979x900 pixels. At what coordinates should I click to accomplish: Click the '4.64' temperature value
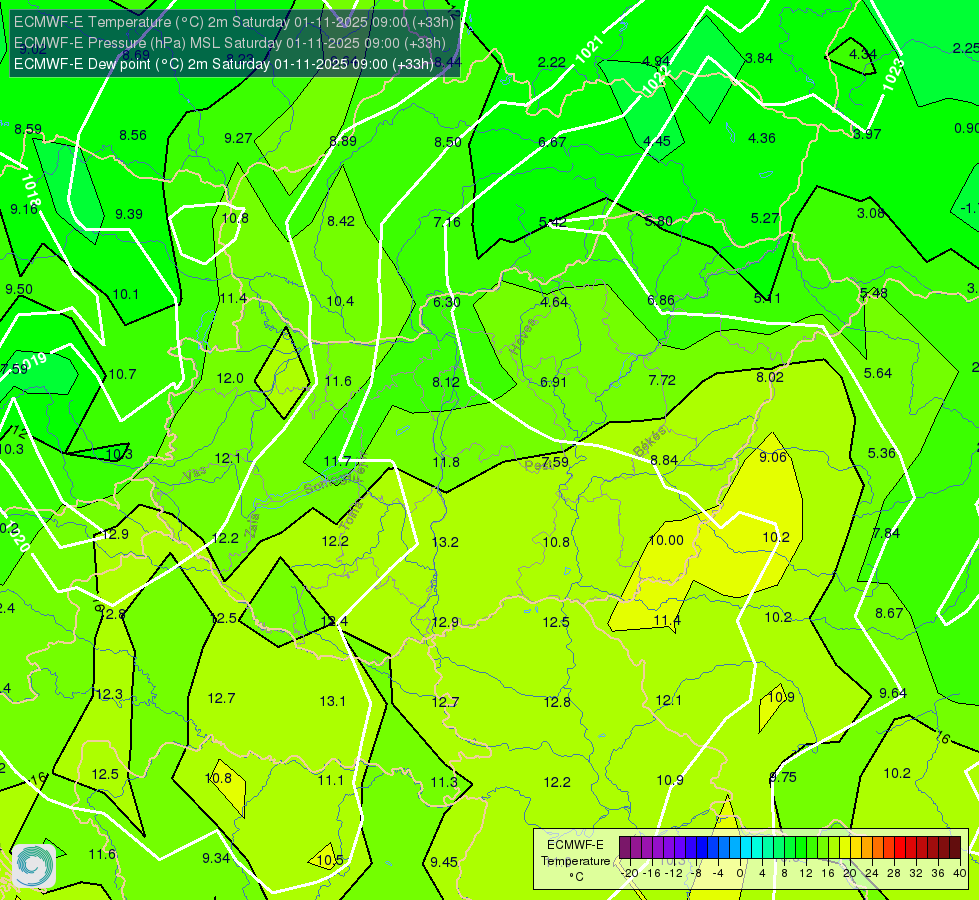[554, 302]
